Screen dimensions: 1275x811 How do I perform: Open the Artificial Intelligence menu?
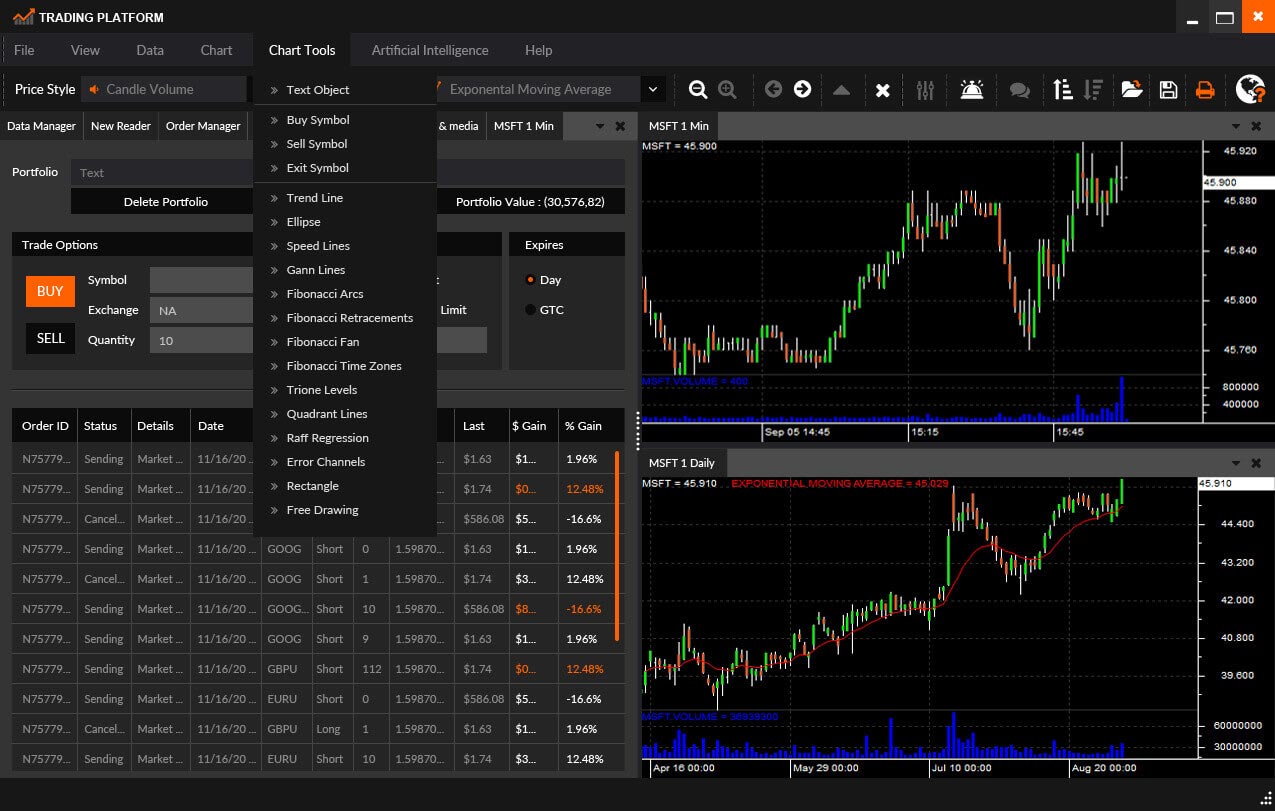(x=430, y=50)
